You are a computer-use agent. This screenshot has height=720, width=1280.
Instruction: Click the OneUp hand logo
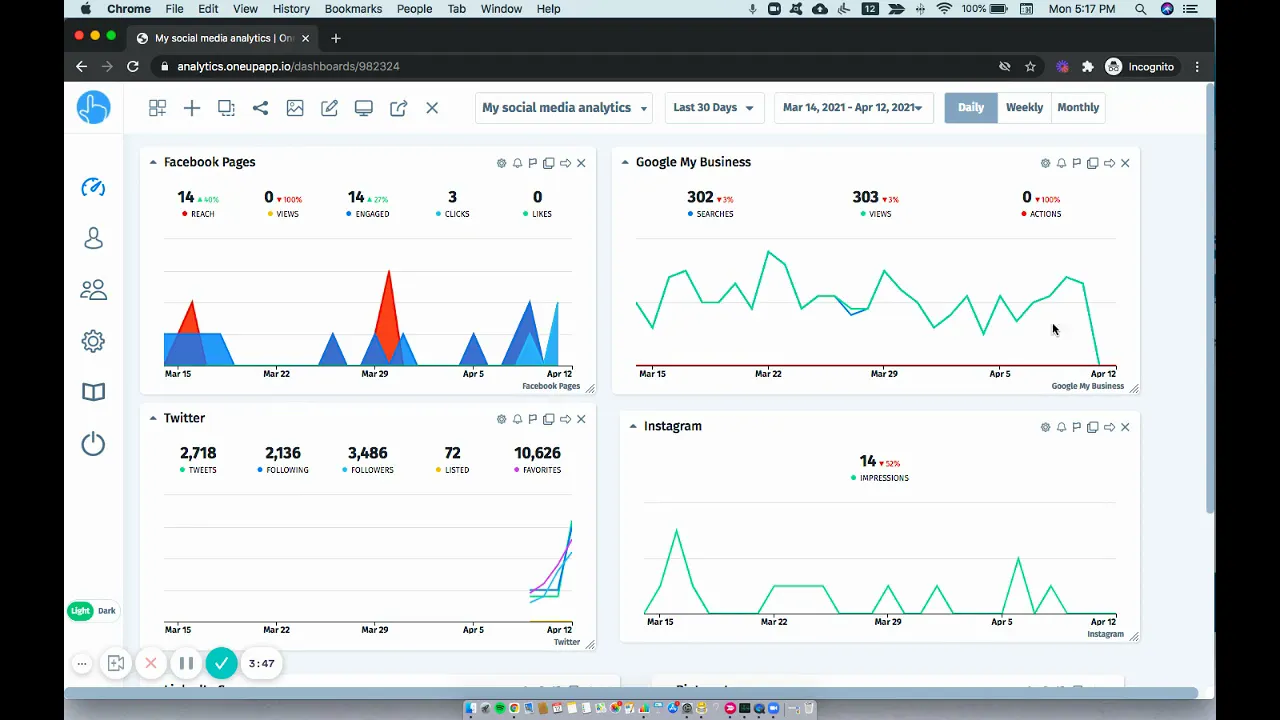[94, 107]
